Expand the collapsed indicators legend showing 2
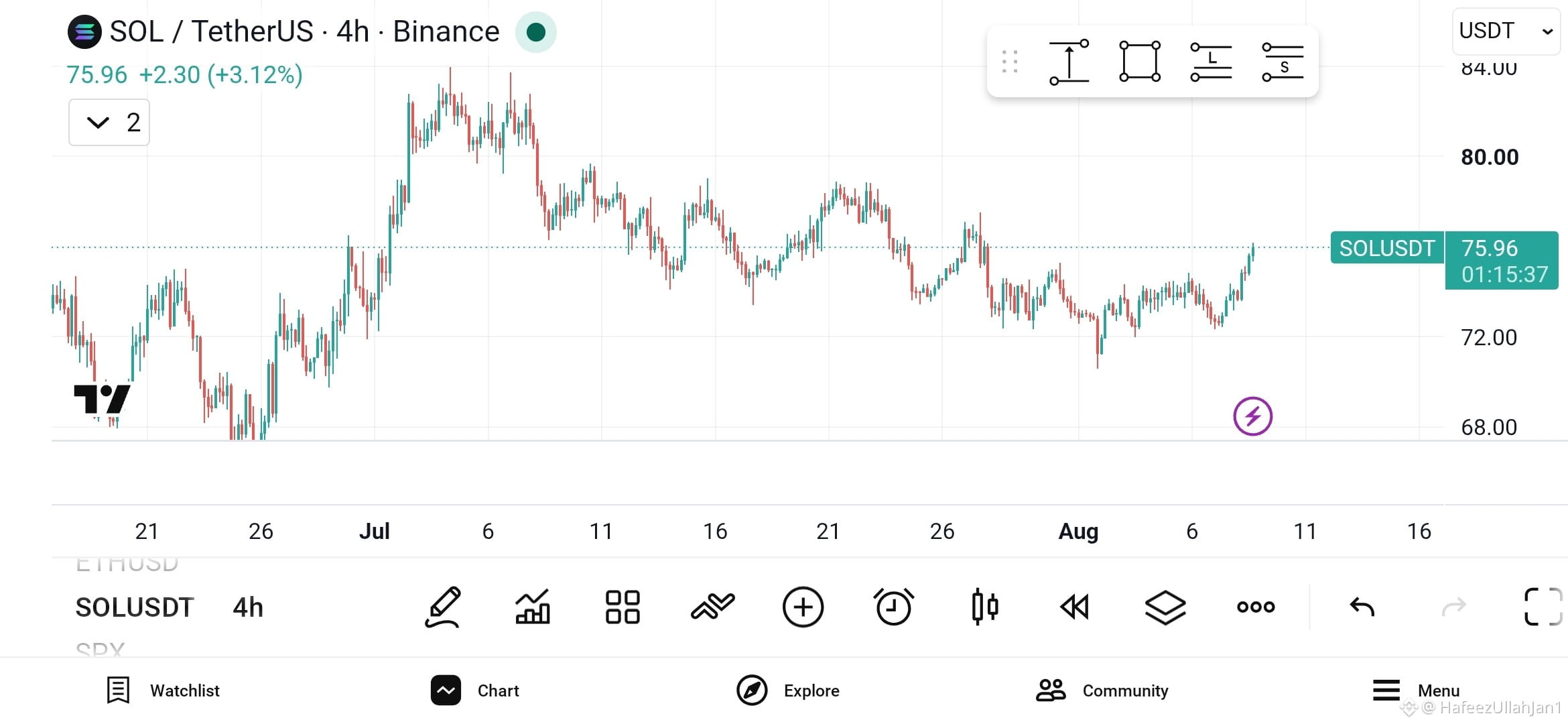The image size is (1568, 724). [109, 123]
